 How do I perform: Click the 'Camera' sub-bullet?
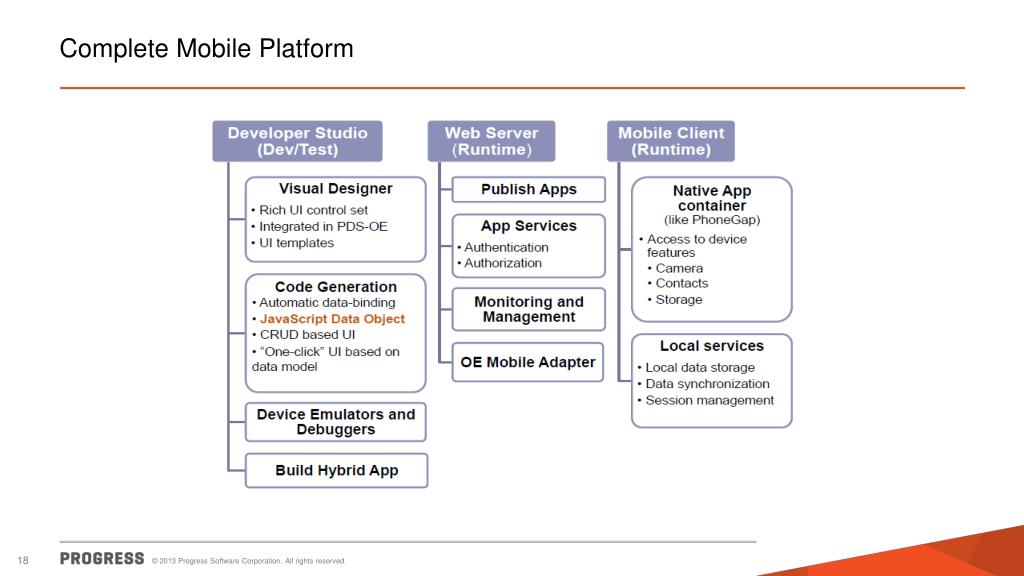pyautogui.click(x=675, y=268)
